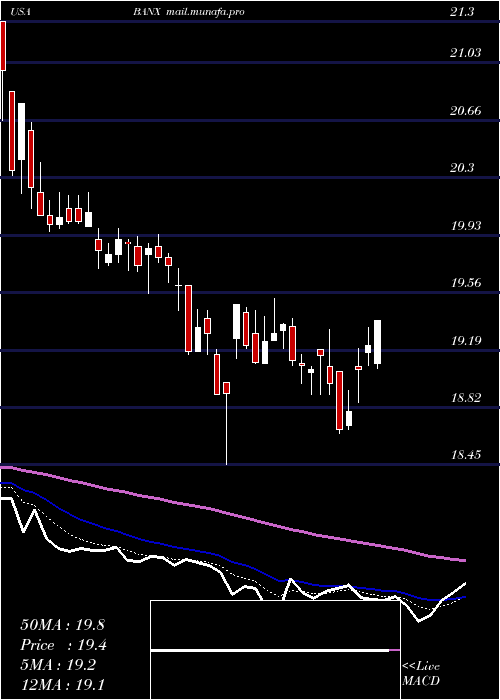
Task: Click the 50MA : 19.8 reading
Action: 62,625
